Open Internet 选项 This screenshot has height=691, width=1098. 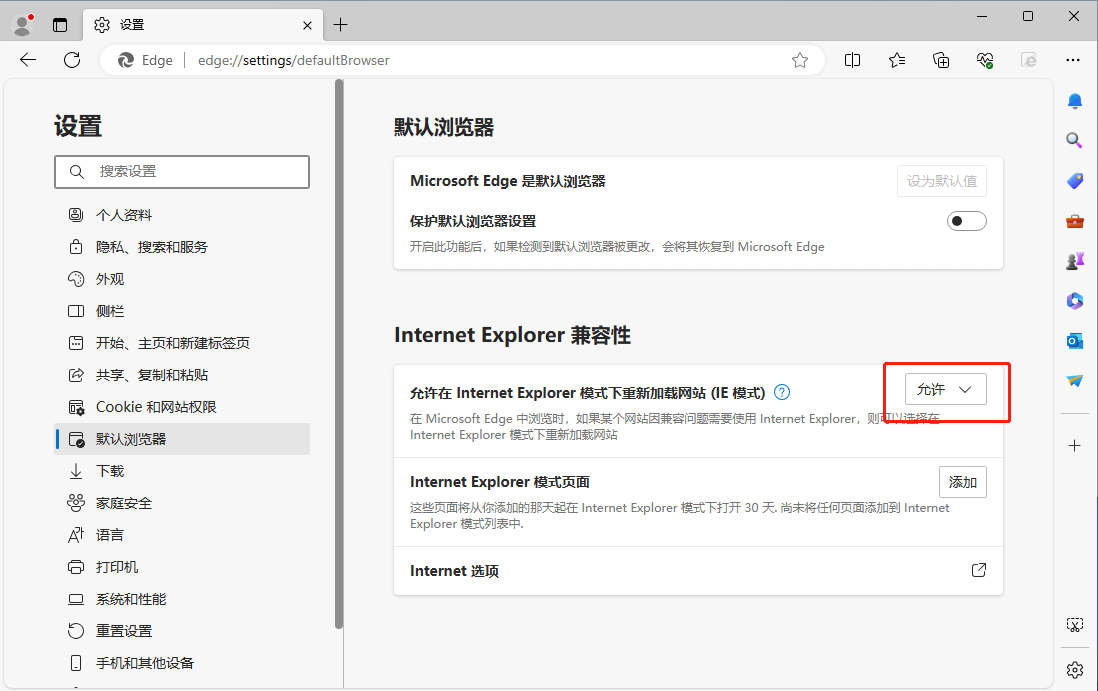click(x=978, y=570)
